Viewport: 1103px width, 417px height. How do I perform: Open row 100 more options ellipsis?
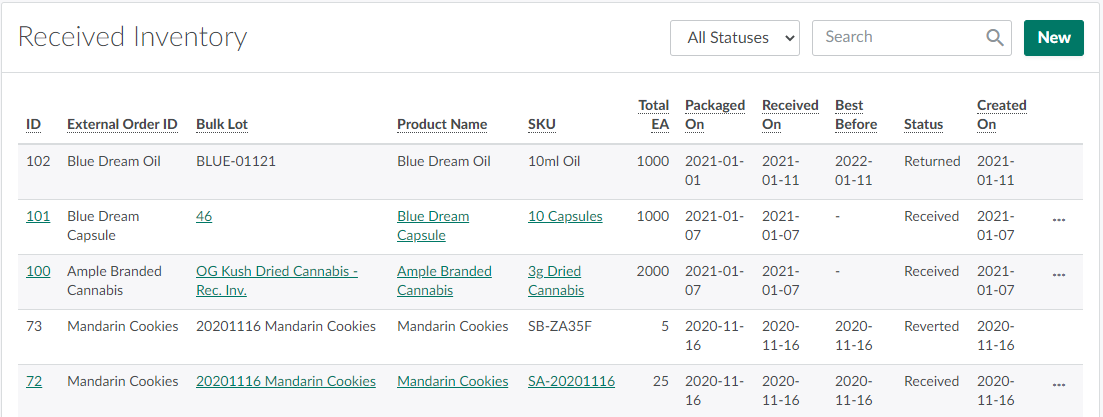point(1059,272)
